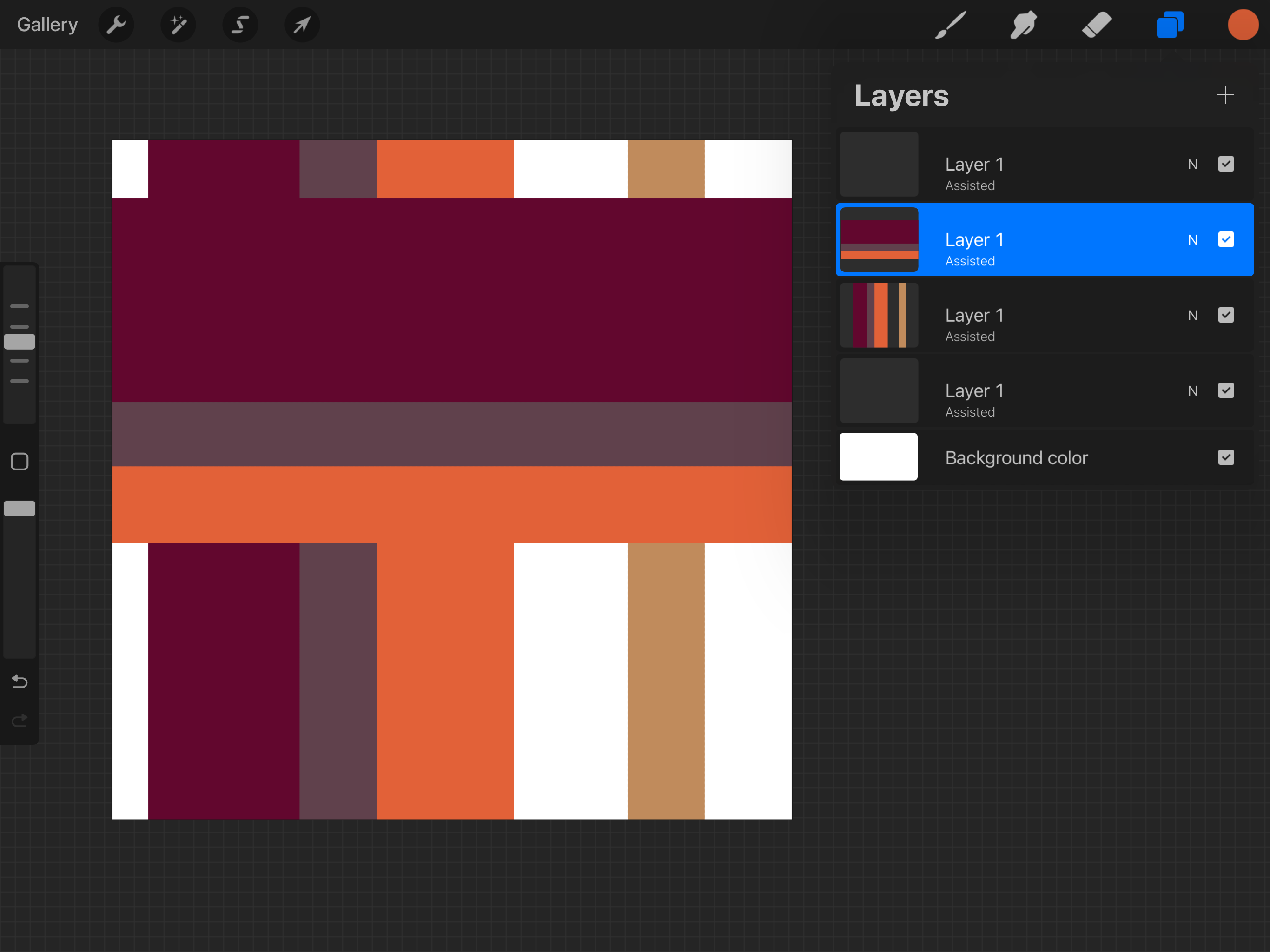
Task: Open blend mode N of vertical stripes layer
Action: coord(1192,315)
